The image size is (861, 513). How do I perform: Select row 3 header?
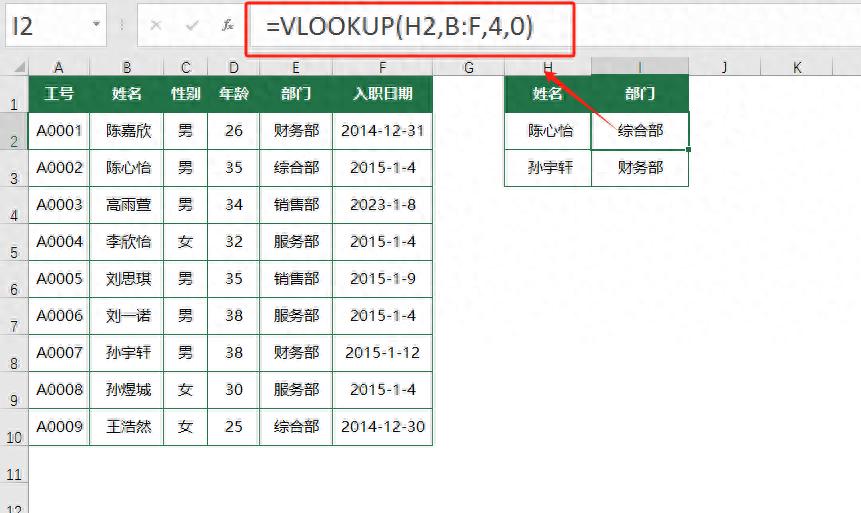click(14, 168)
